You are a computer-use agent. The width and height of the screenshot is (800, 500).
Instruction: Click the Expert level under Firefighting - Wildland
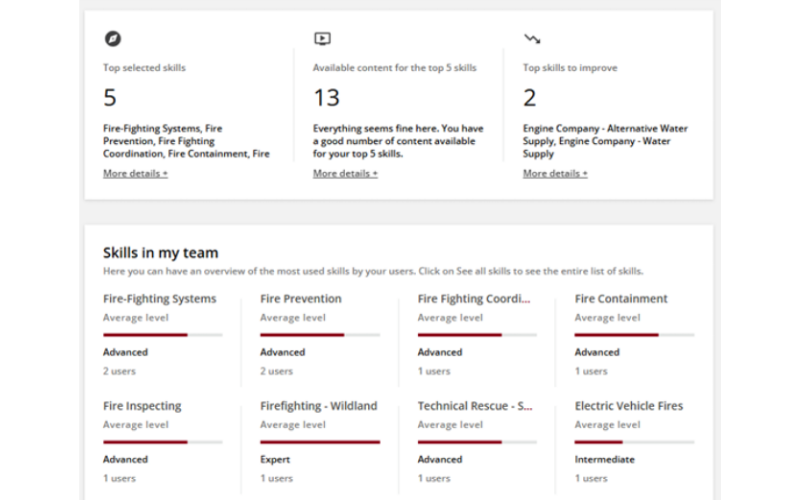click(x=275, y=460)
